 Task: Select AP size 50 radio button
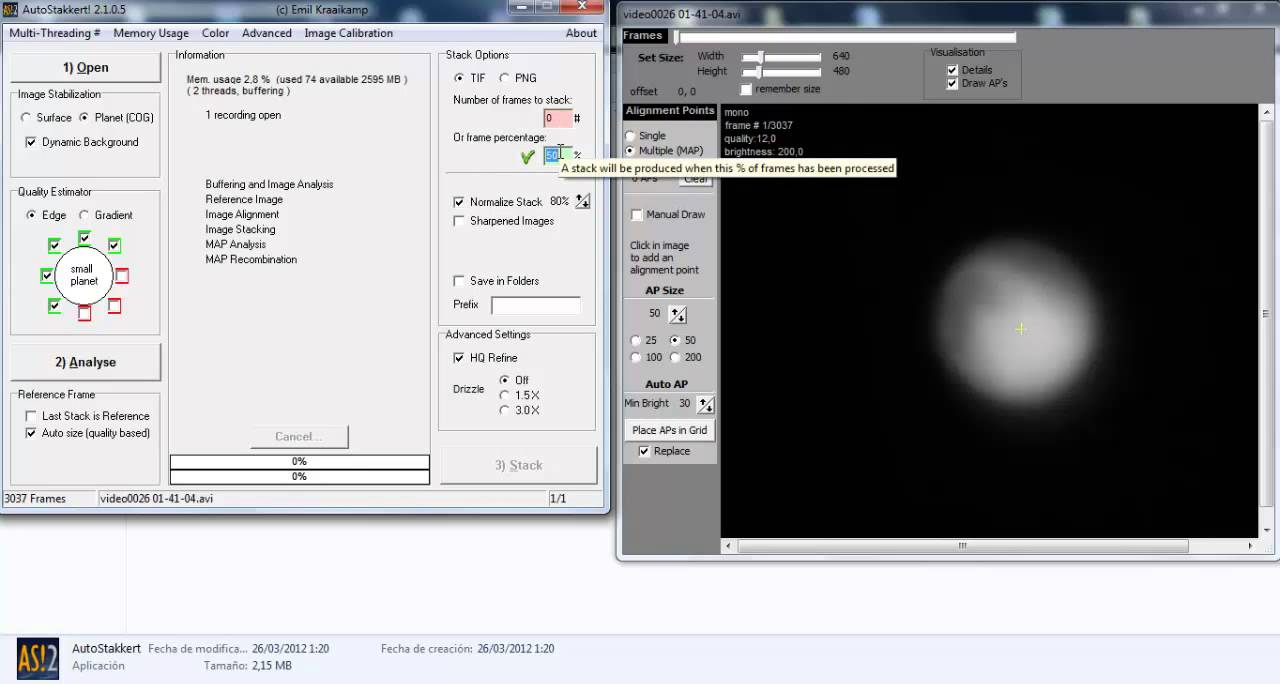point(675,340)
